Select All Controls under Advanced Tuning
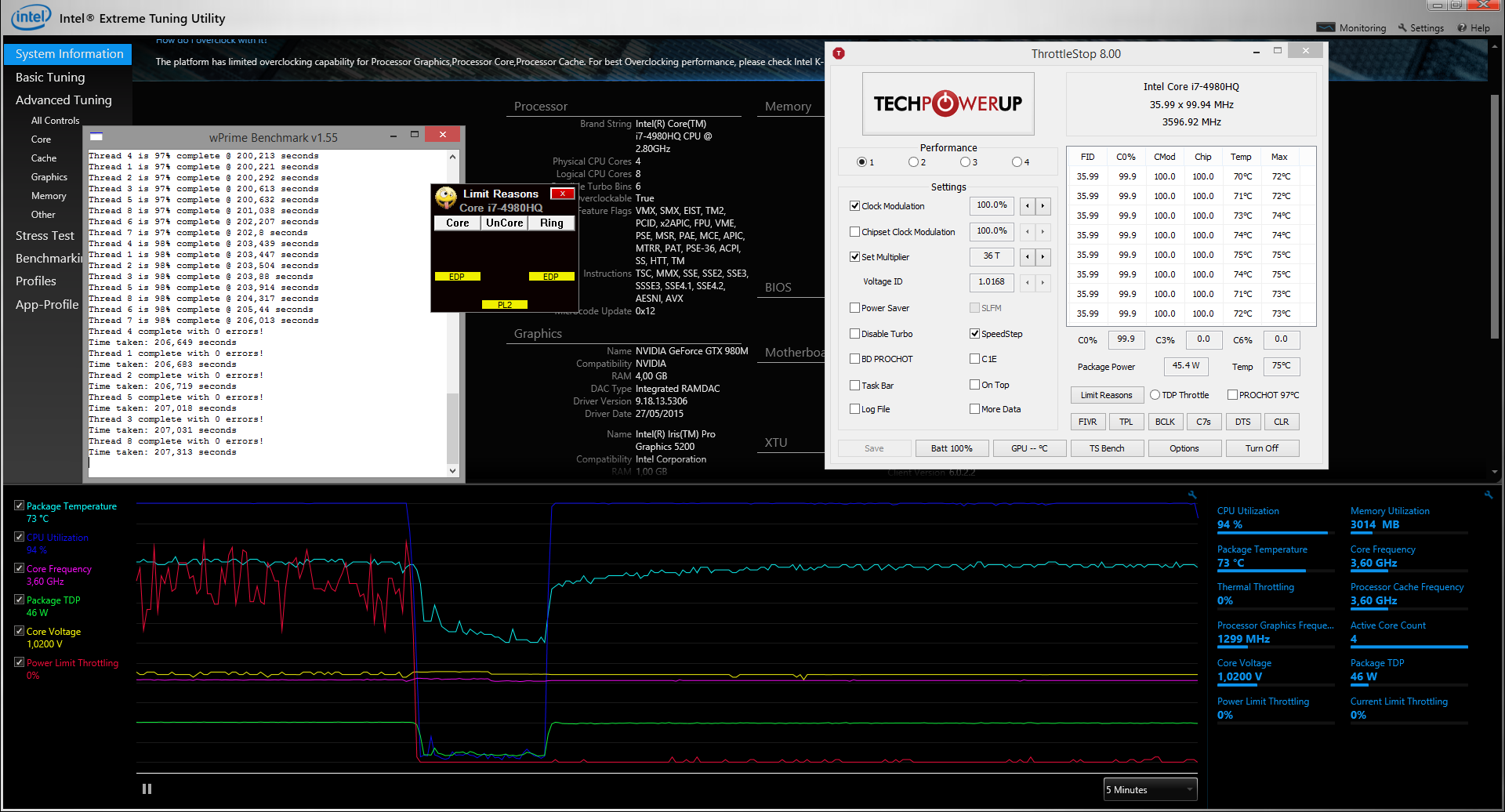 tap(55, 121)
